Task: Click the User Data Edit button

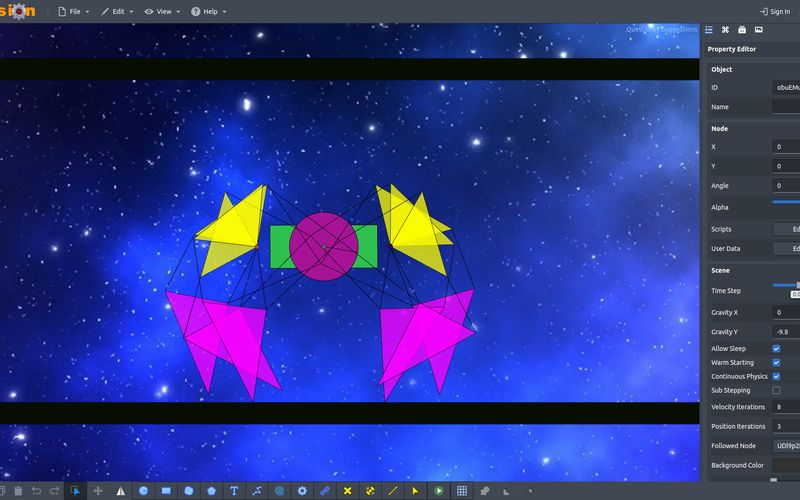Action: pos(786,248)
